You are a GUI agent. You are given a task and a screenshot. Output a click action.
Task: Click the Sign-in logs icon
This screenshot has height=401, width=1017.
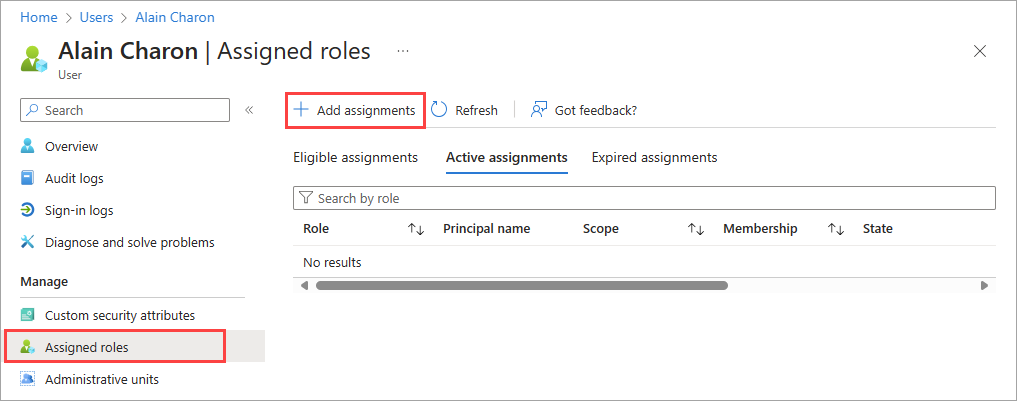pyautogui.click(x=28, y=210)
